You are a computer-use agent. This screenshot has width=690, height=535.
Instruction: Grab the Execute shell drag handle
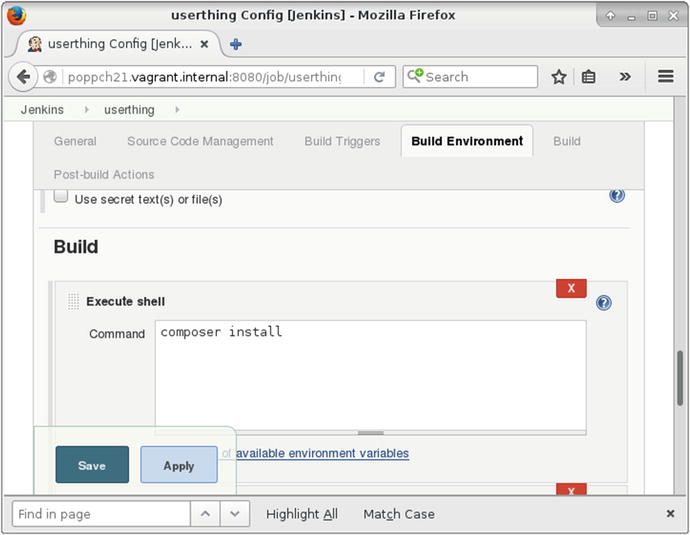coord(73,302)
